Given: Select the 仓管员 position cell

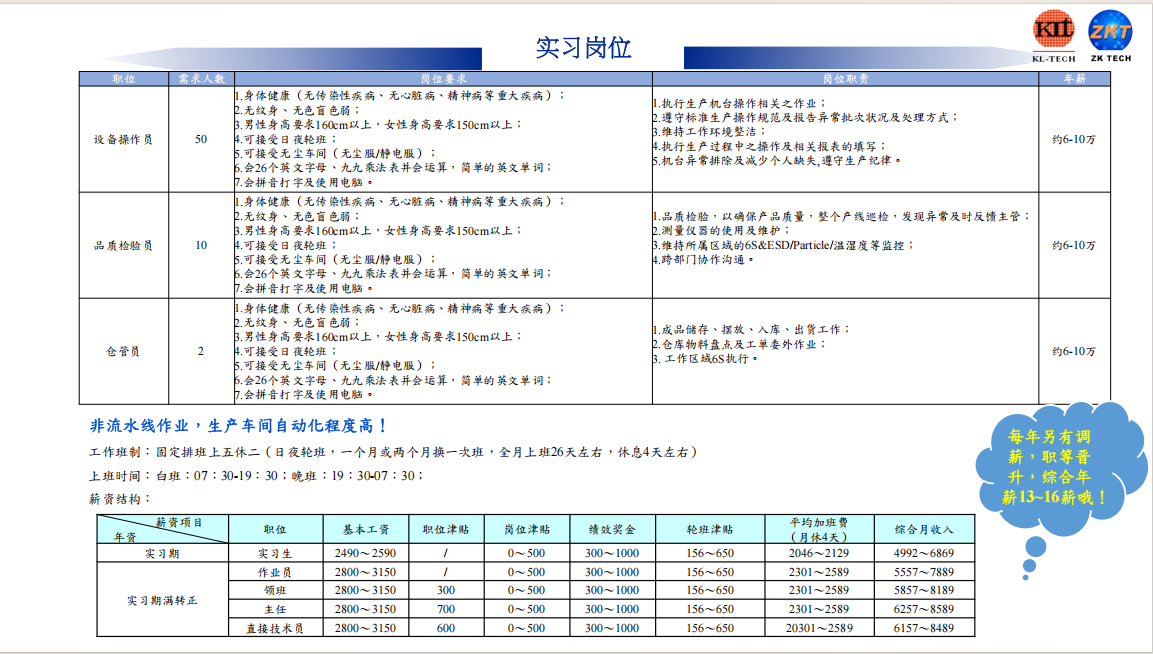Looking at the screenshot, I should pos(124,351).
